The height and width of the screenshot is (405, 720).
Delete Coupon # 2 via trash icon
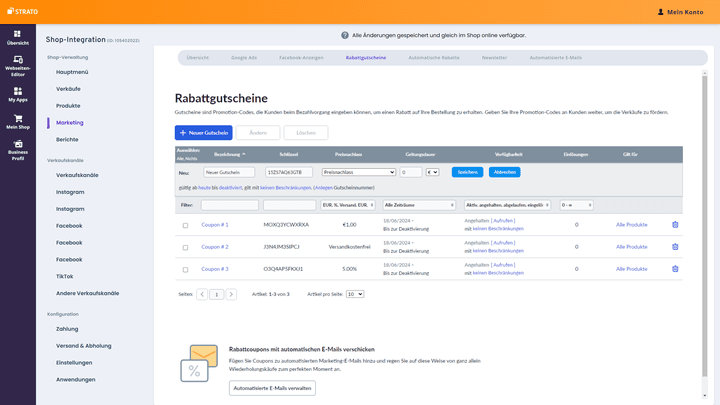coord(675,247)
